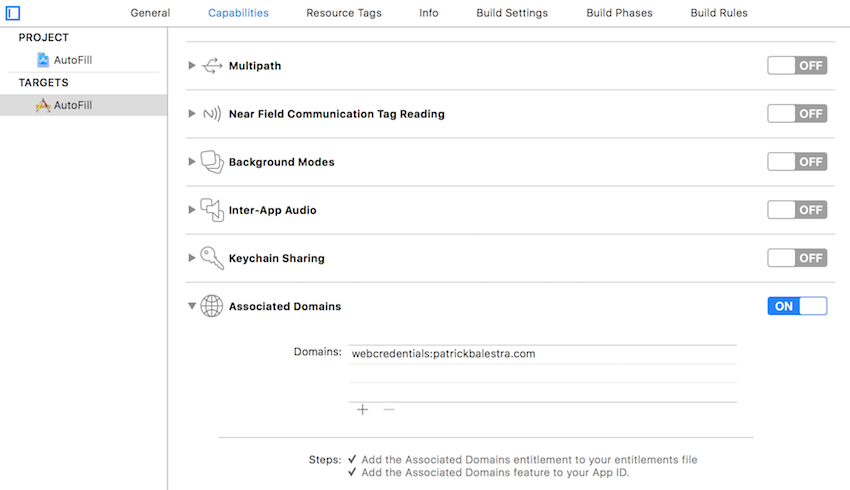Collapse the Associated Domains section
Viewport: 850px width, 490px height.
tap(192, 306)
